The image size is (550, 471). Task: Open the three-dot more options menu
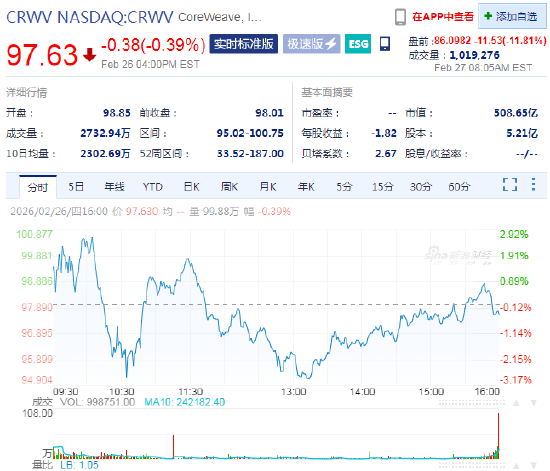[x=533, y=184]
